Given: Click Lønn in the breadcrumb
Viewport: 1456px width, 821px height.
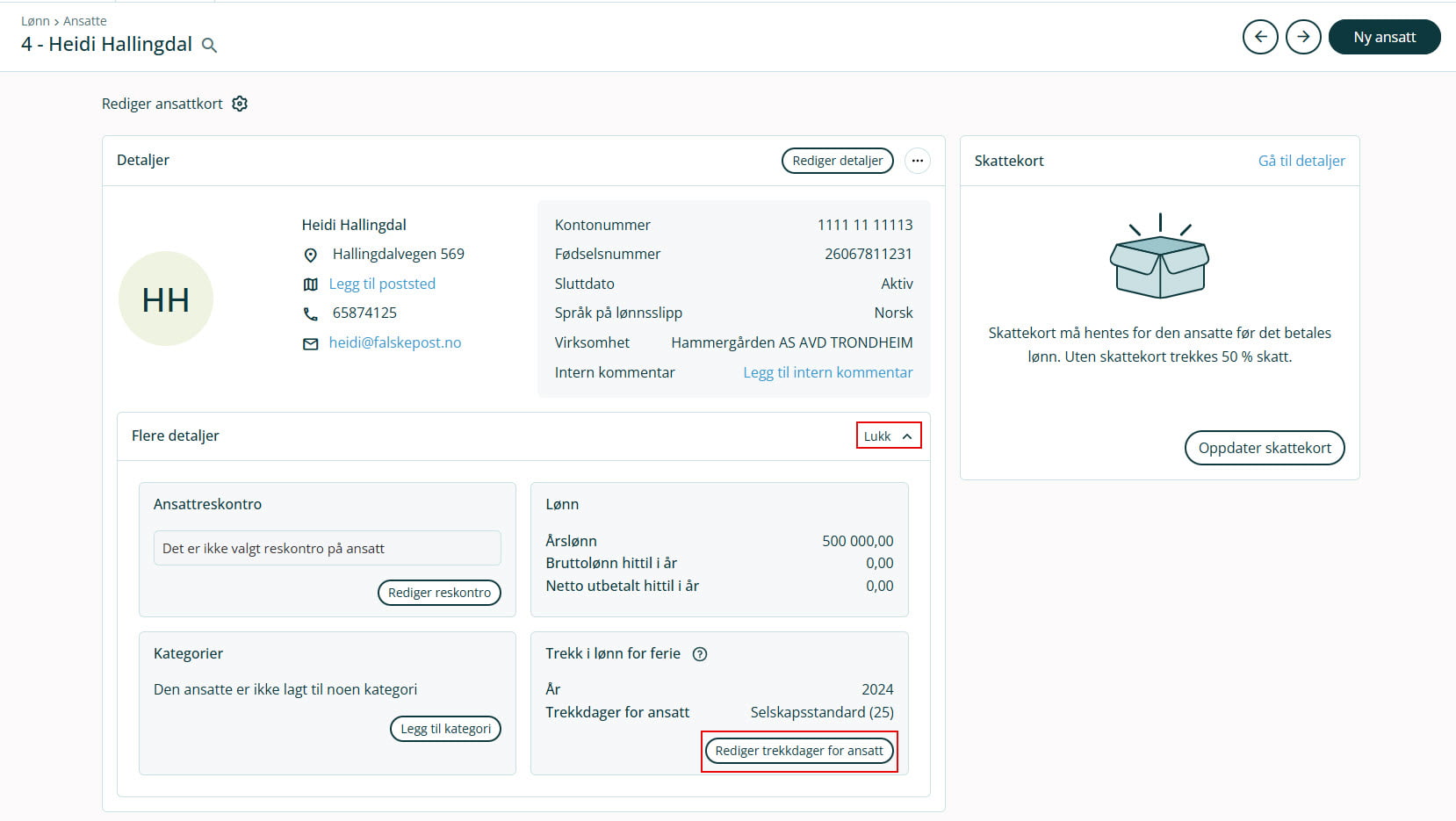Looking at the screenshot, I should tap(35, 21).
